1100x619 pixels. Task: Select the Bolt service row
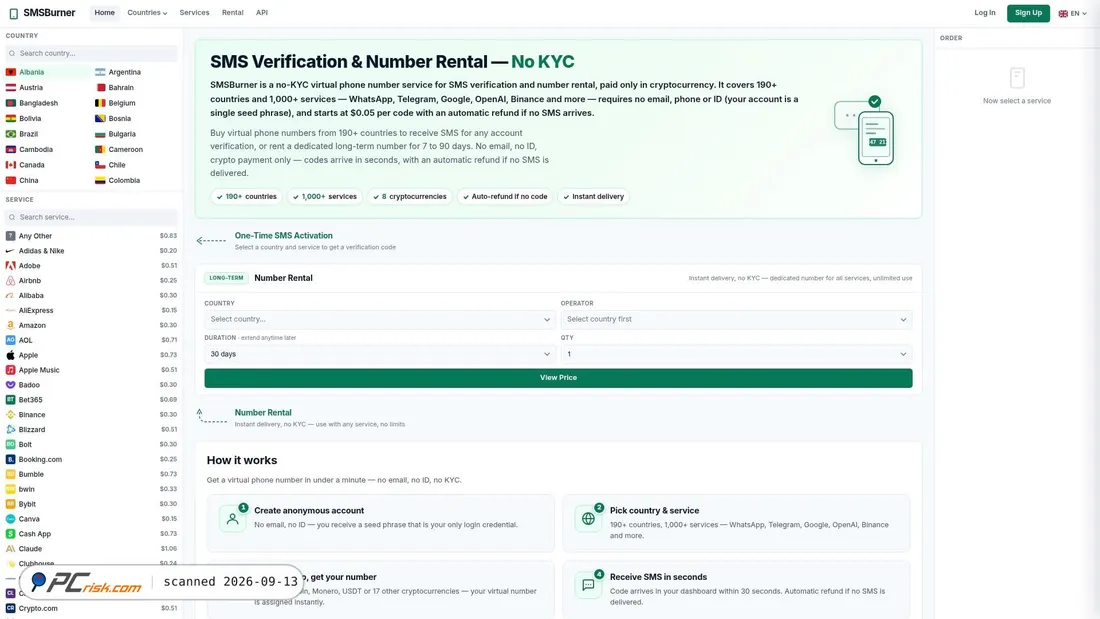[91, 444]
